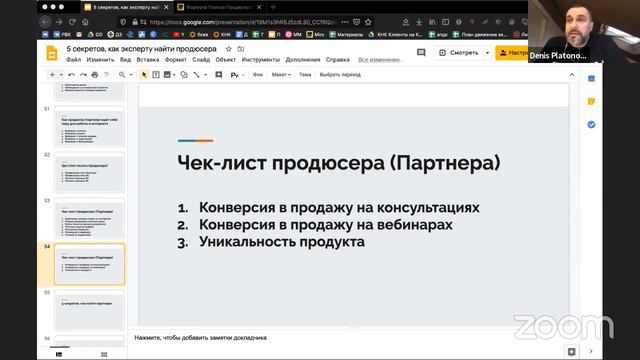This screenshot has width=640, height=360.
Task: Activate the paint format tool
Action: (x=107, y=75)
